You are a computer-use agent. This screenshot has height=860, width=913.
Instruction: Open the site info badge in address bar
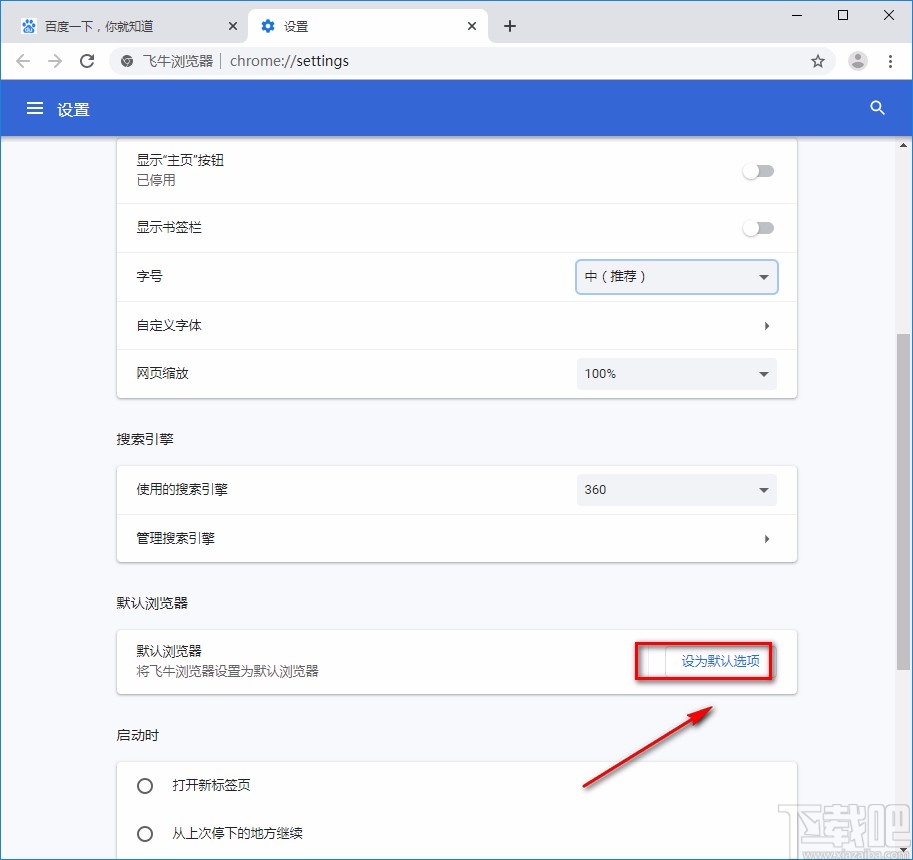tap(126, 61)
